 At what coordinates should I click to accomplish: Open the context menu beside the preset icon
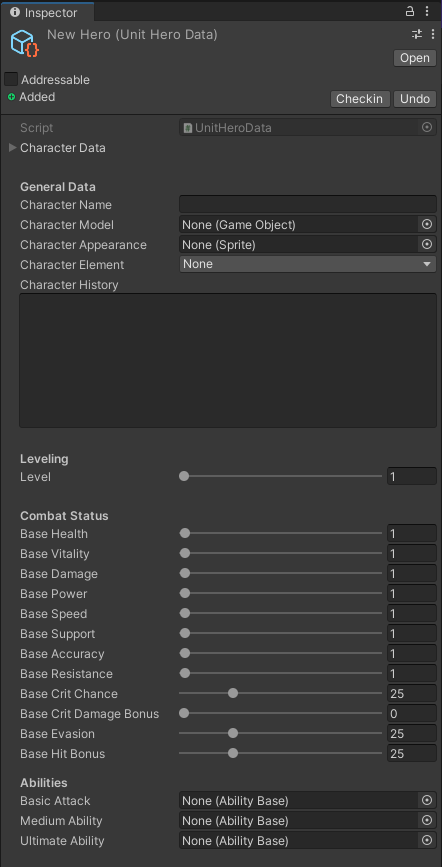433,34
